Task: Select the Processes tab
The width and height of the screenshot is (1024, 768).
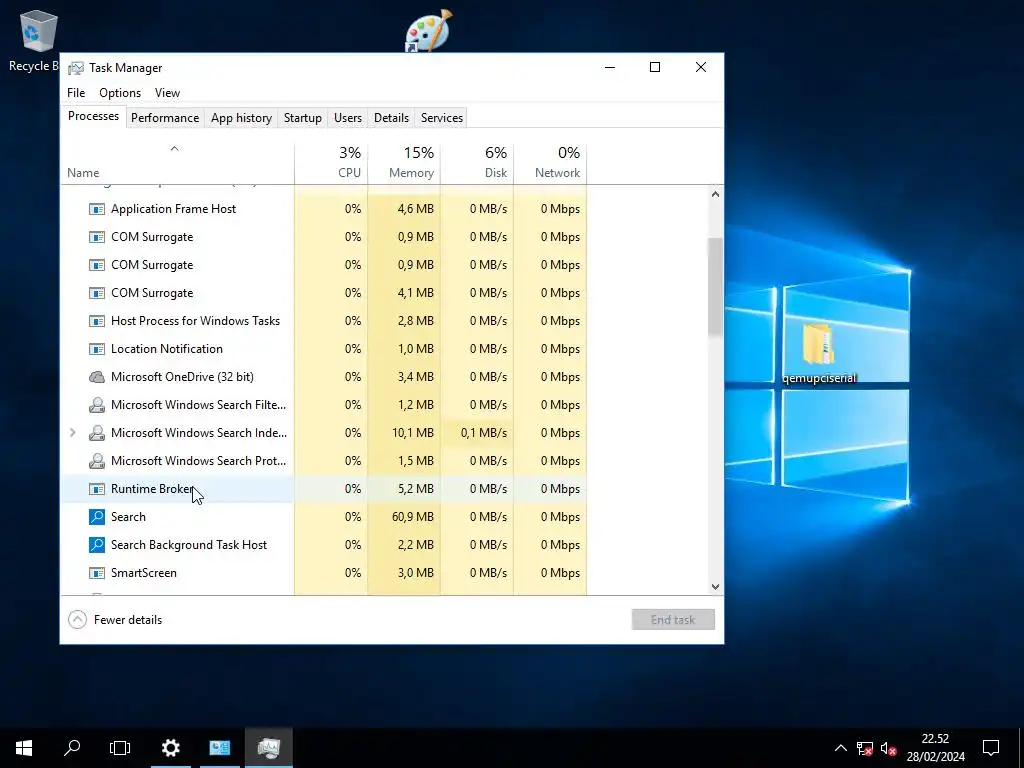Action: coord(93,116)
